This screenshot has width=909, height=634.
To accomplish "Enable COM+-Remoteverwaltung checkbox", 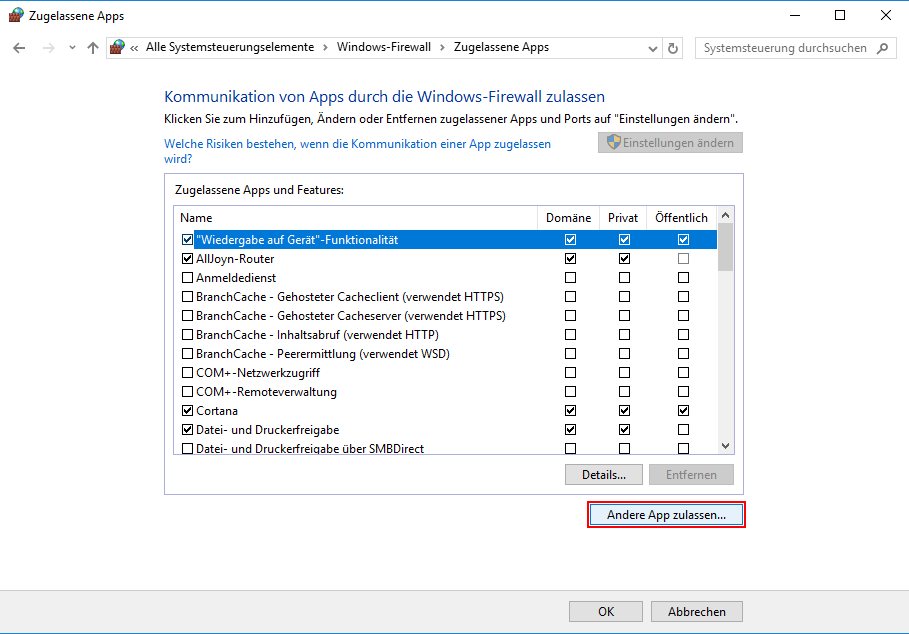I will pos(187,392).
